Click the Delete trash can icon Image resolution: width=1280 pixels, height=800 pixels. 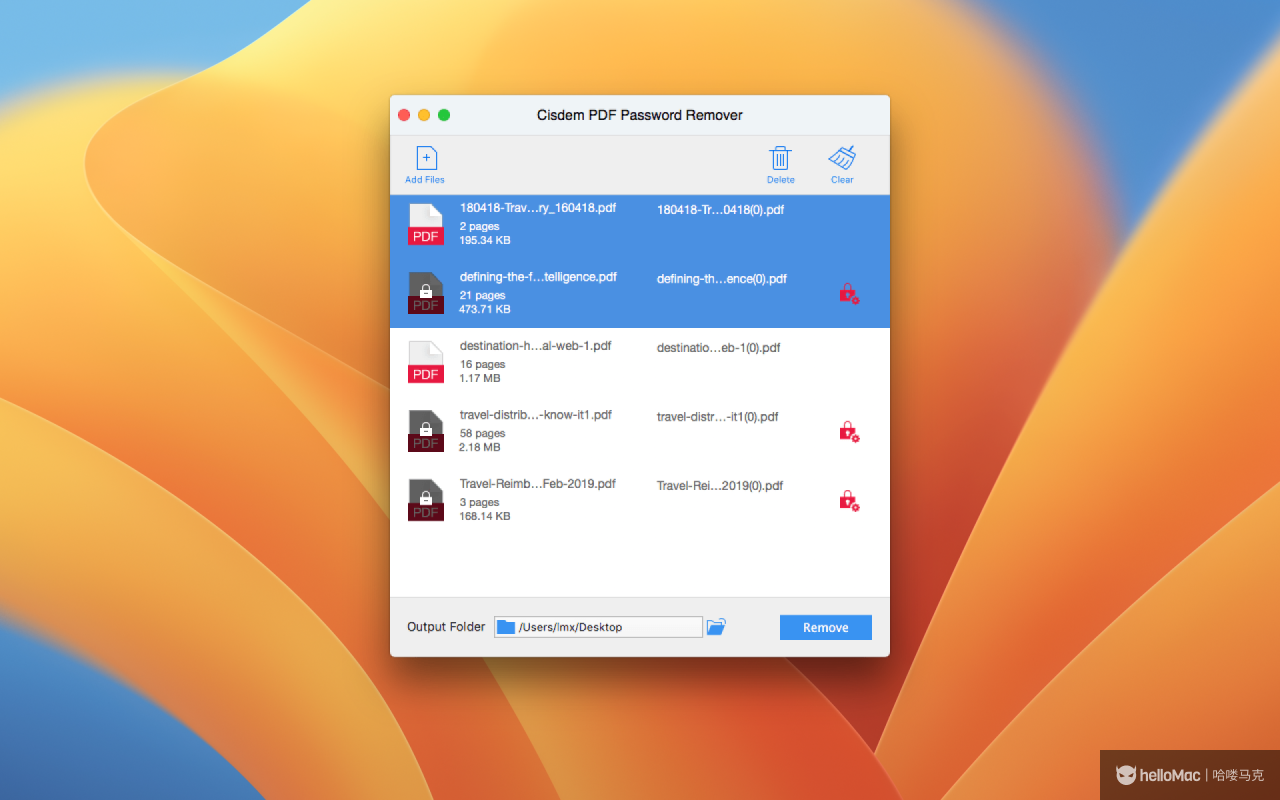780,158
